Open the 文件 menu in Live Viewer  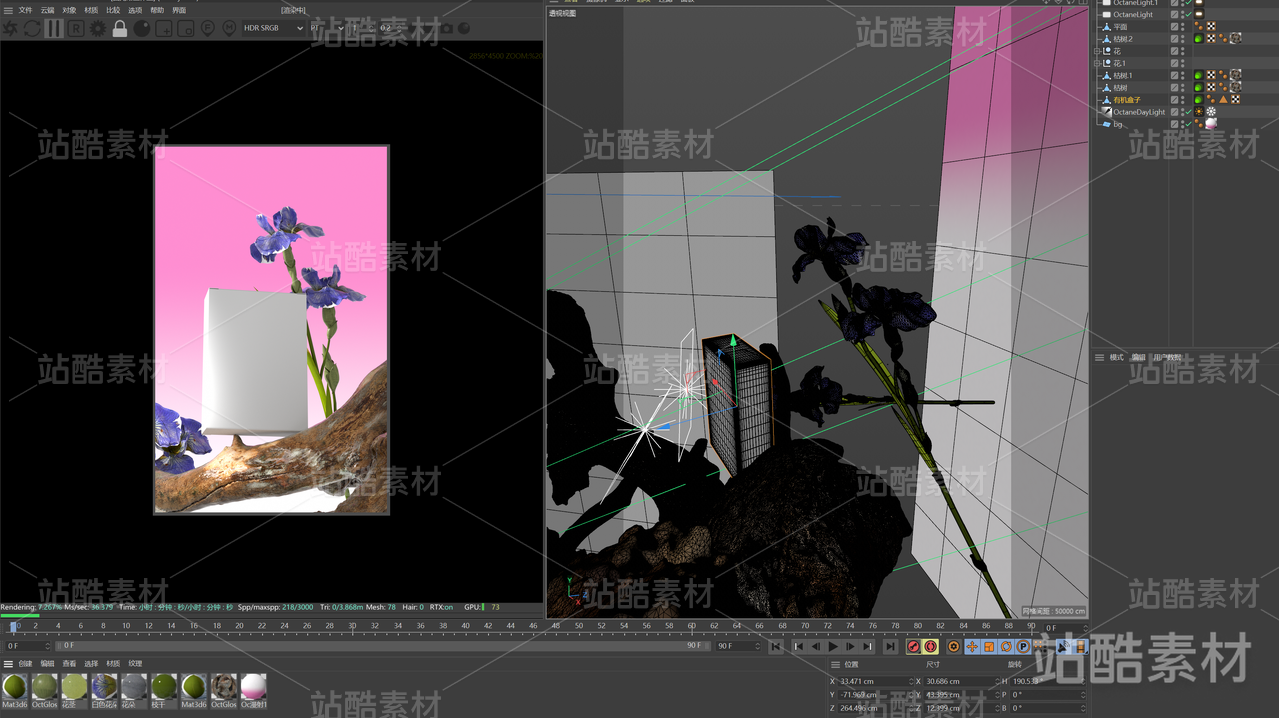(x=25, y=10)
